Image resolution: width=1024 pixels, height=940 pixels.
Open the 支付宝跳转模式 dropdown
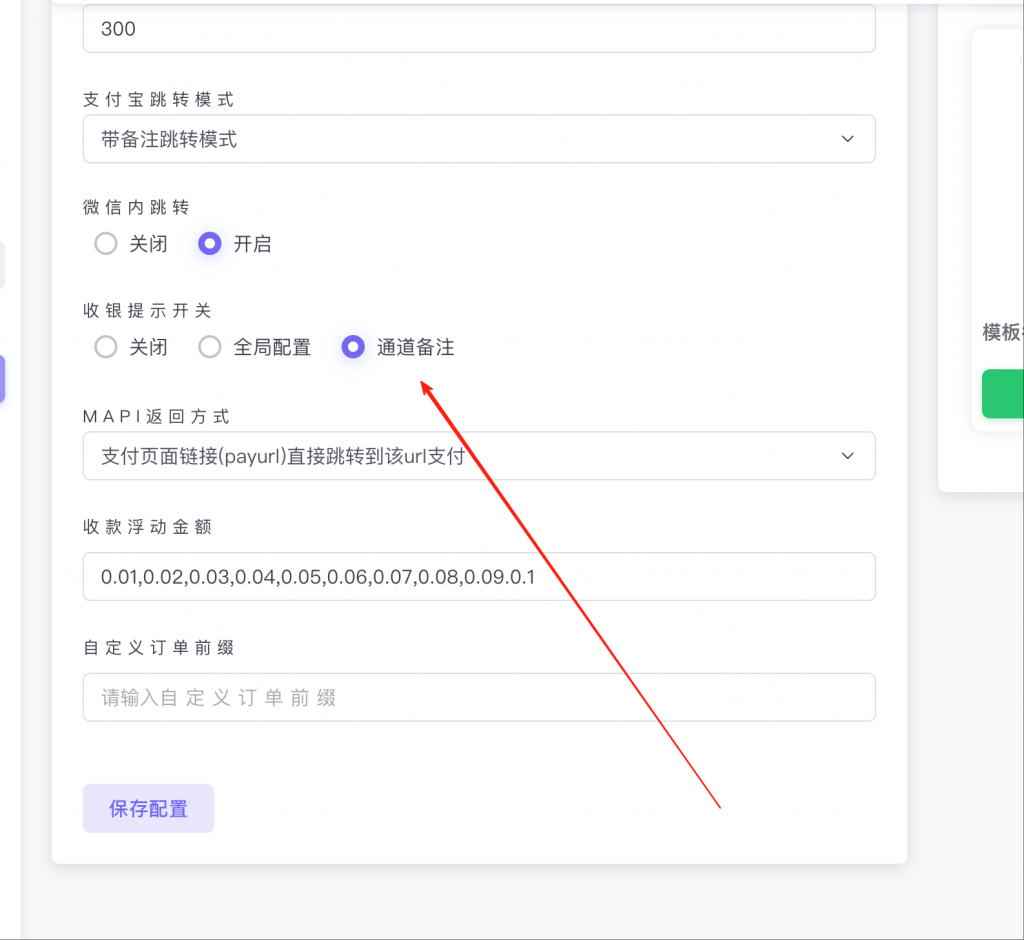478,139
